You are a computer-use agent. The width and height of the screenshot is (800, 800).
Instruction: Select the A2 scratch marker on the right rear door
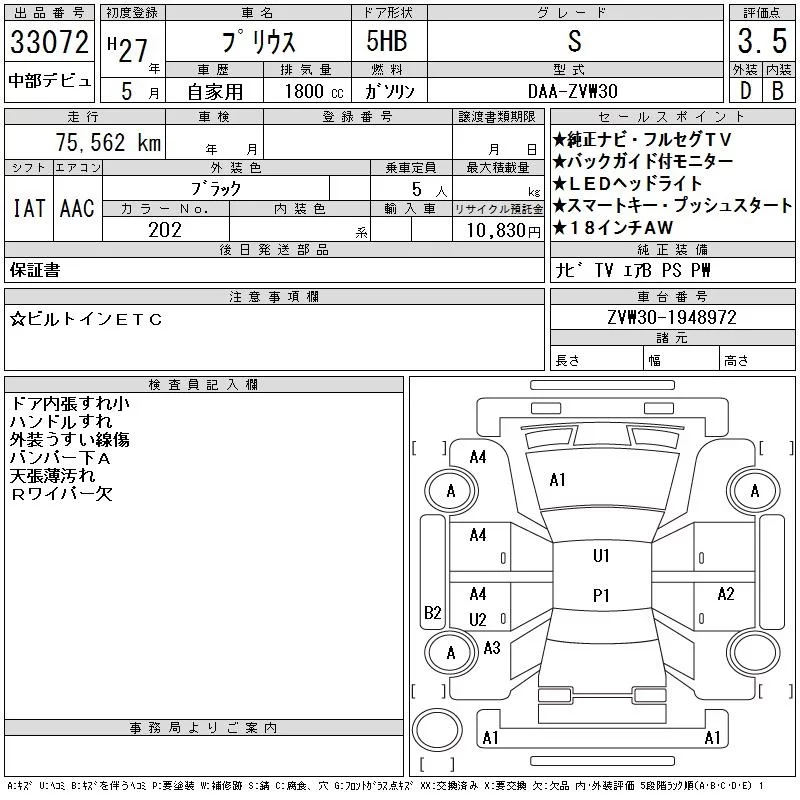(x=726, y=594)
